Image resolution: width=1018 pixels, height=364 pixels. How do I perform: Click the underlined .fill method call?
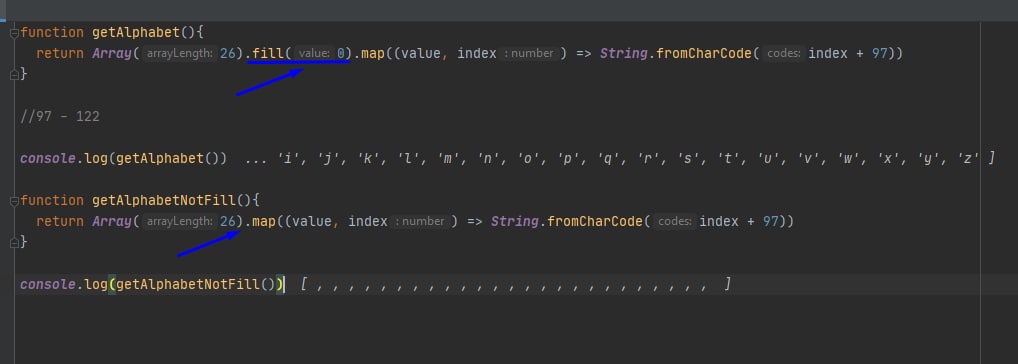(268, 53)
